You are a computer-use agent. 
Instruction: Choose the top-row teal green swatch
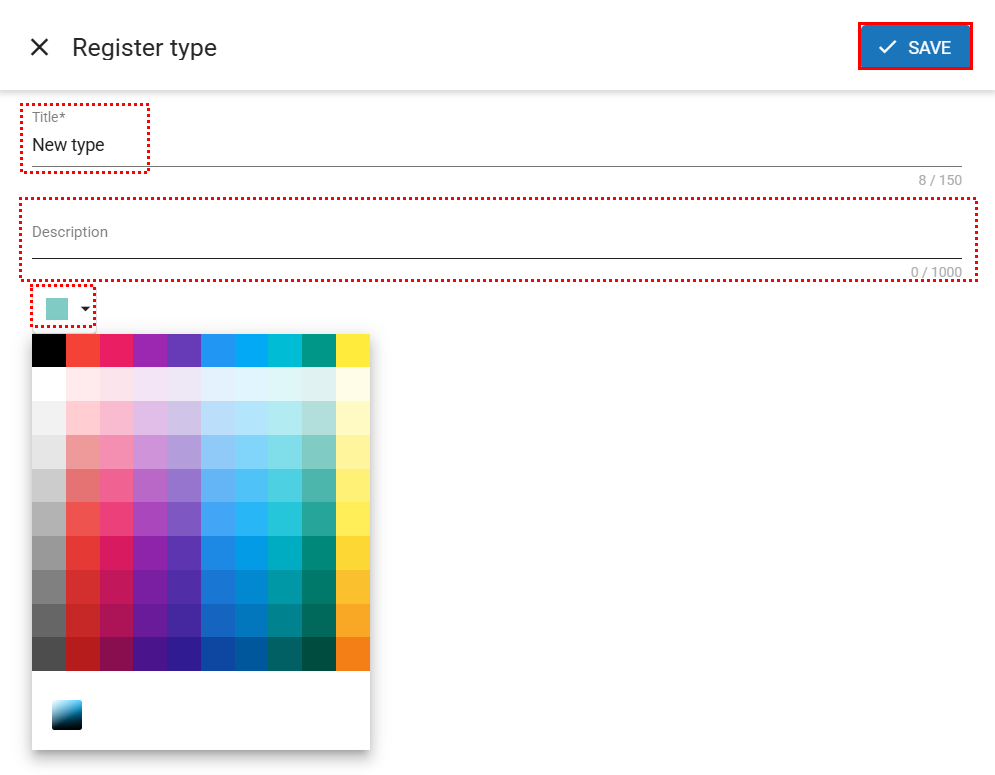[319, 351]
